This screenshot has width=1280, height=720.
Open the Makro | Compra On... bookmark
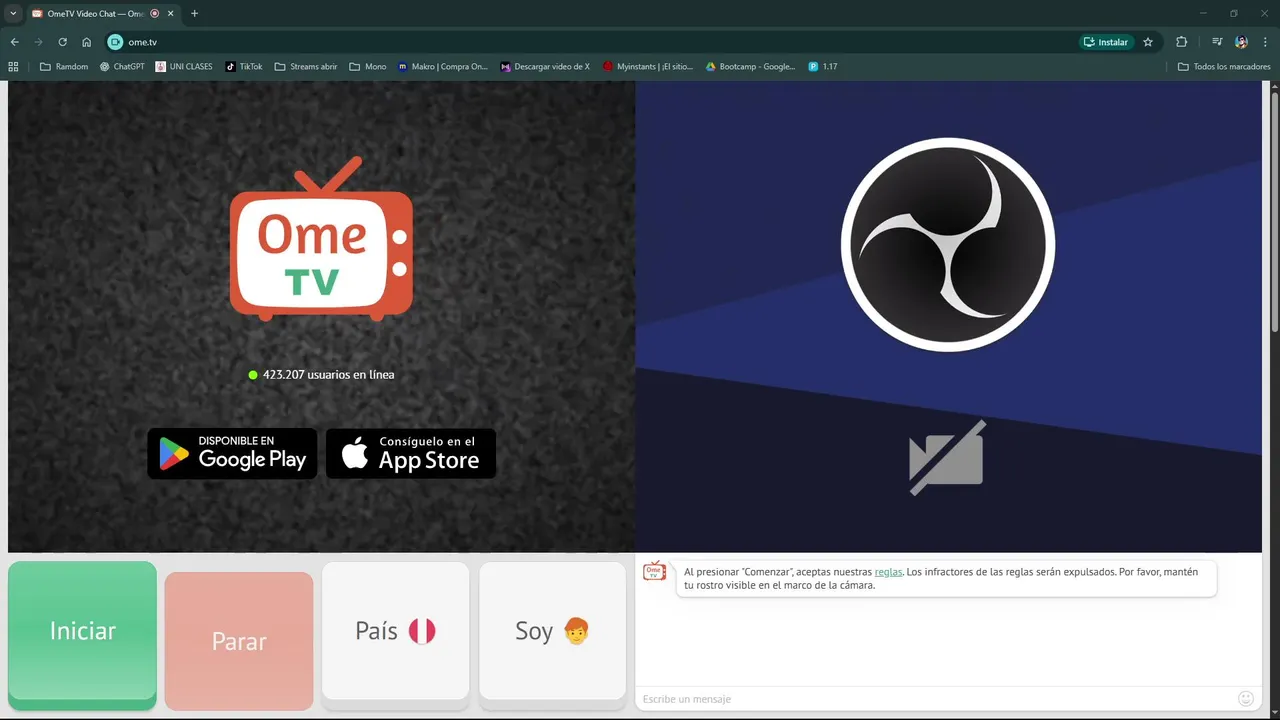click(443, 67)
